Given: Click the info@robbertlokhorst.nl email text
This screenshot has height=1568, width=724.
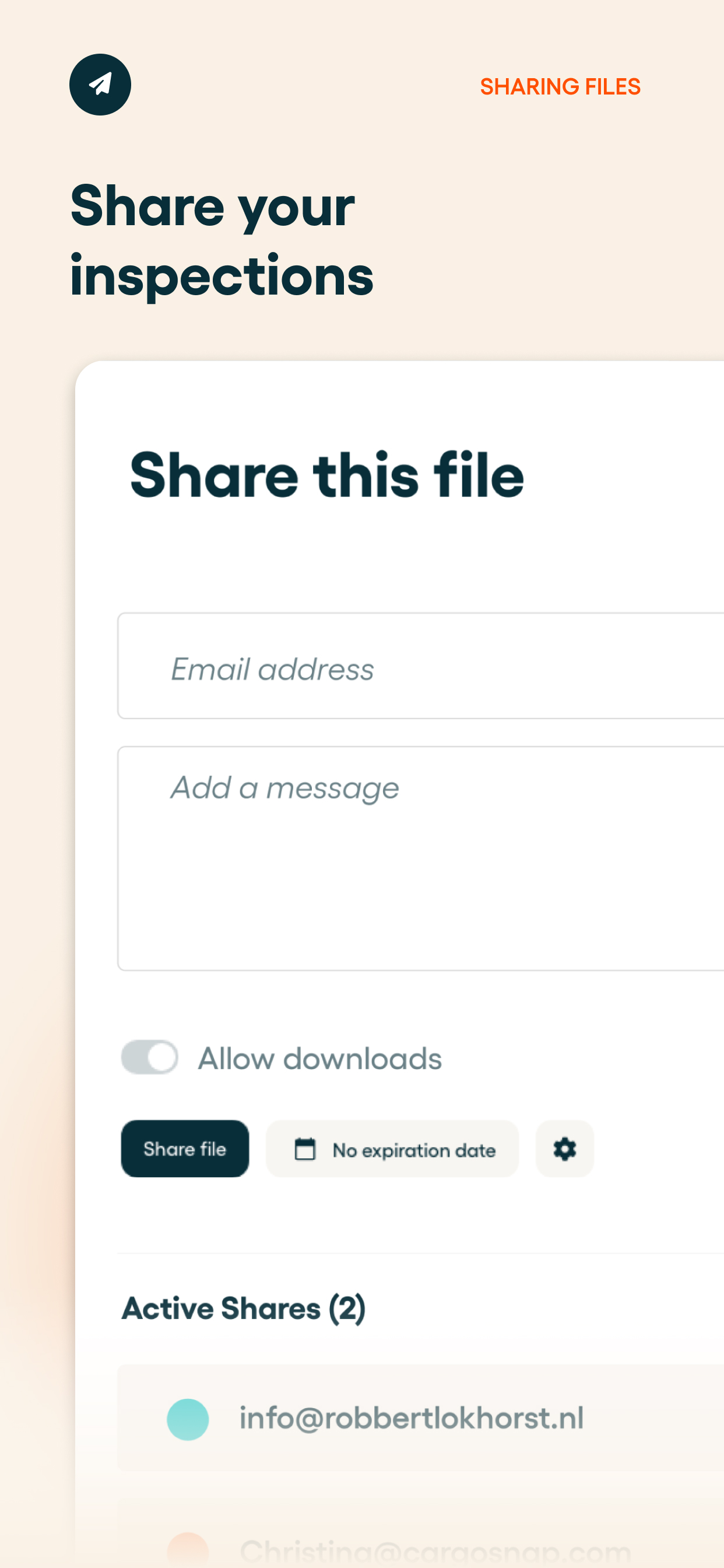Looking at the screenshot, I should (x=412, y=1418).
